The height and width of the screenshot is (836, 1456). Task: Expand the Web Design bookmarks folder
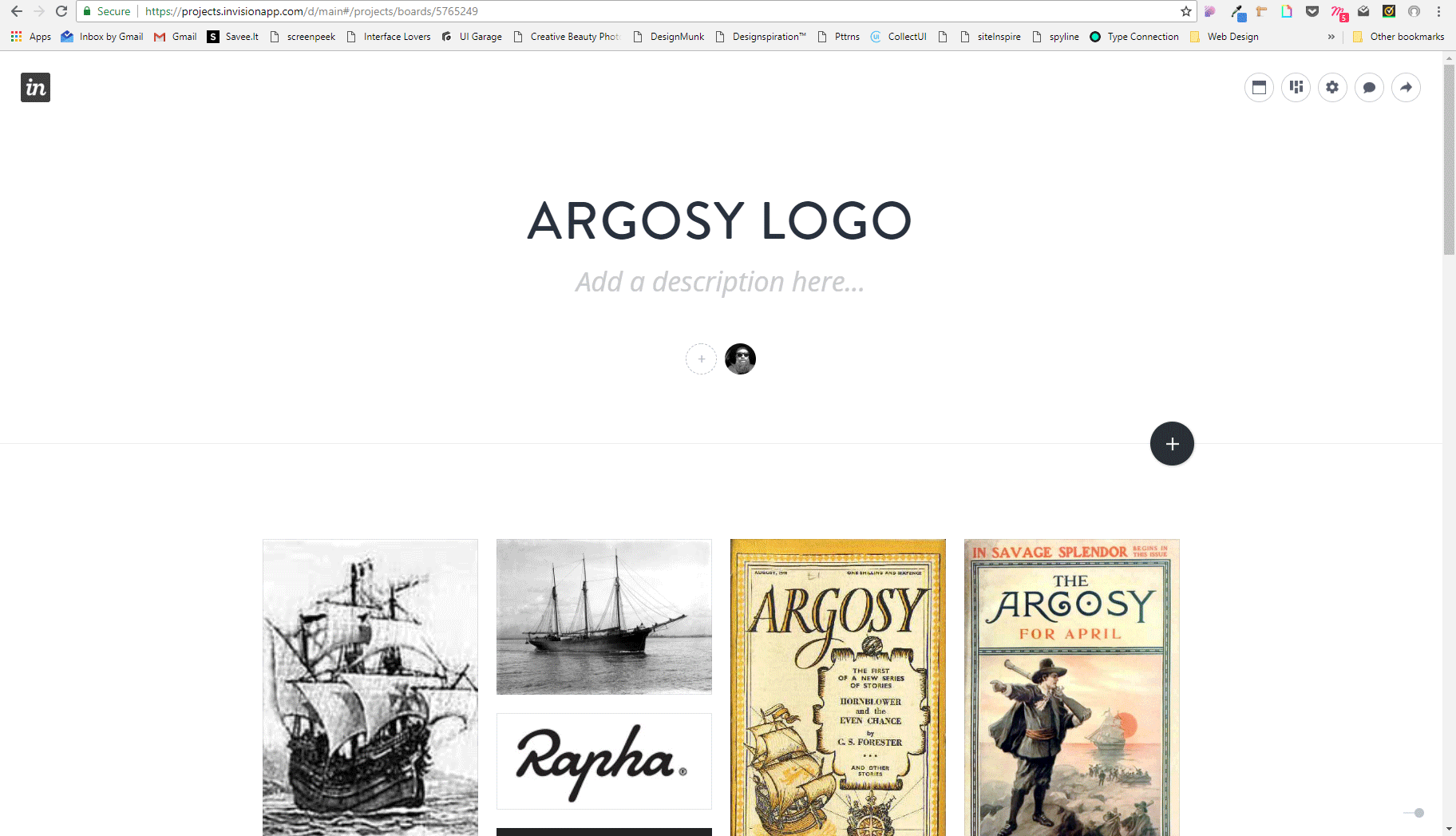(1224, 37)
